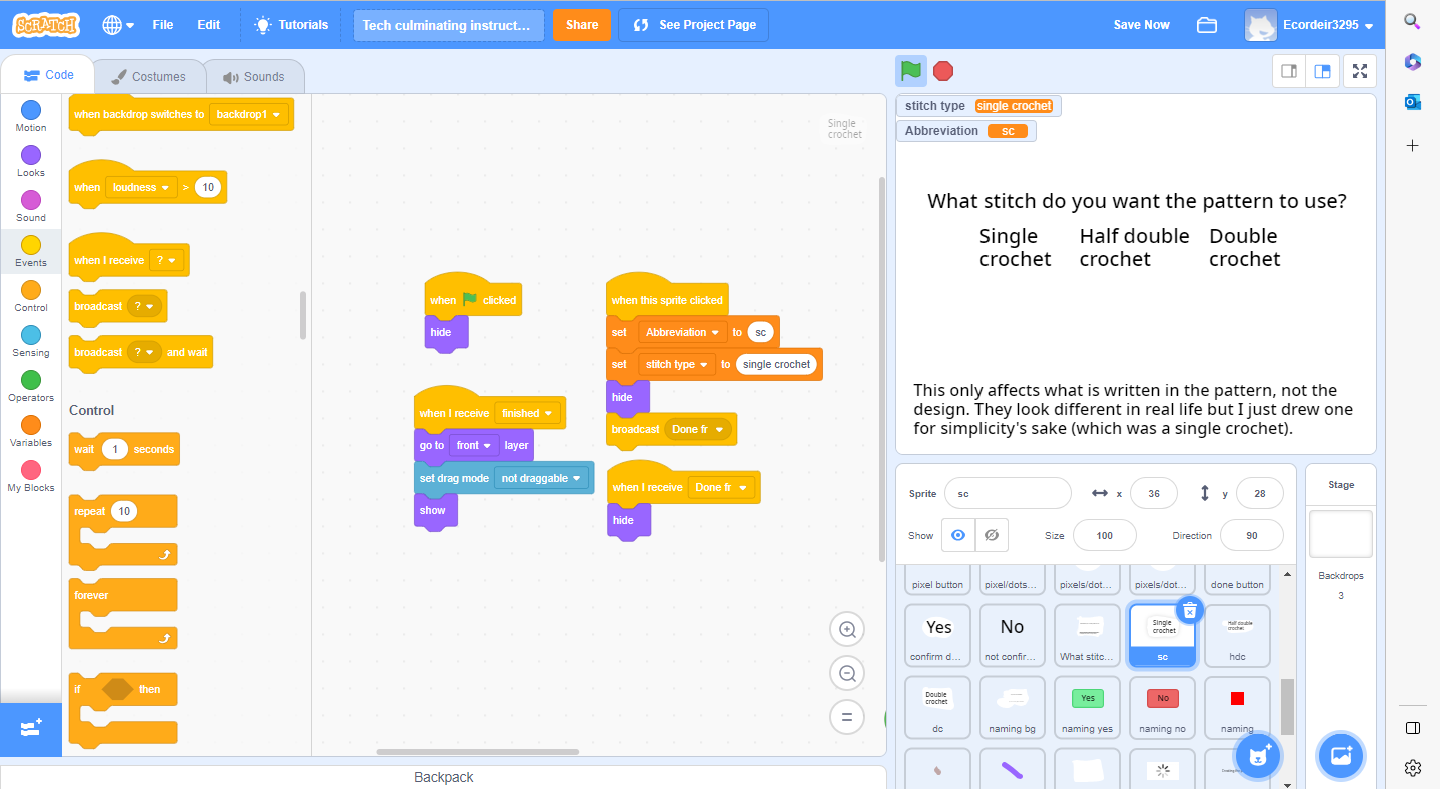Select the Motion blocks category circle
Viewport: 1440px width, 789px height.
click(31, 110)
